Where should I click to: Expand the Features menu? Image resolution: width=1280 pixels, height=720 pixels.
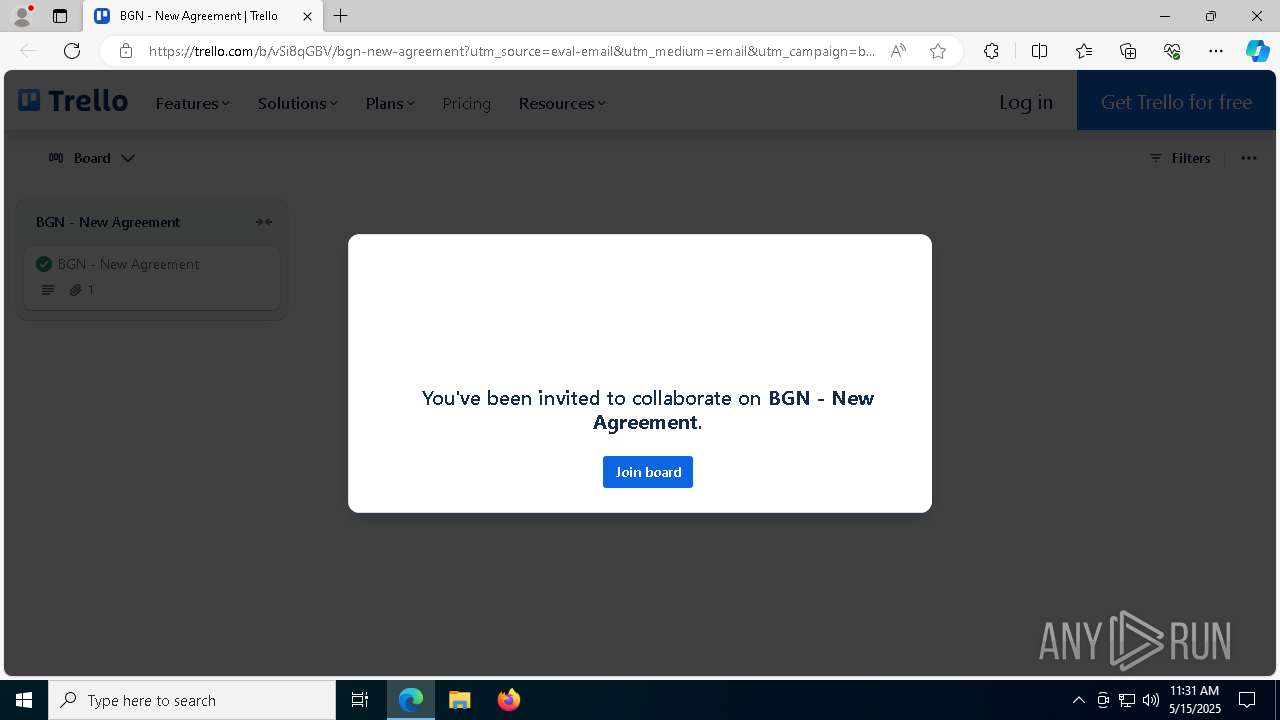(x=192, y=103)
